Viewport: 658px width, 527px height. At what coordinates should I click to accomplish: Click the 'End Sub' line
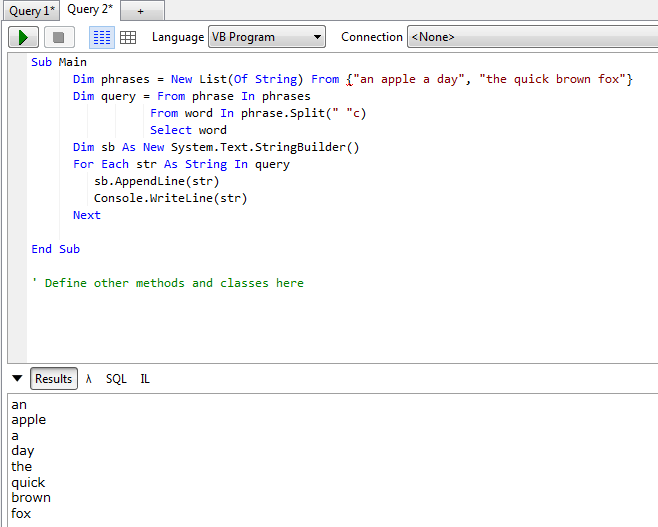(55, 249)
